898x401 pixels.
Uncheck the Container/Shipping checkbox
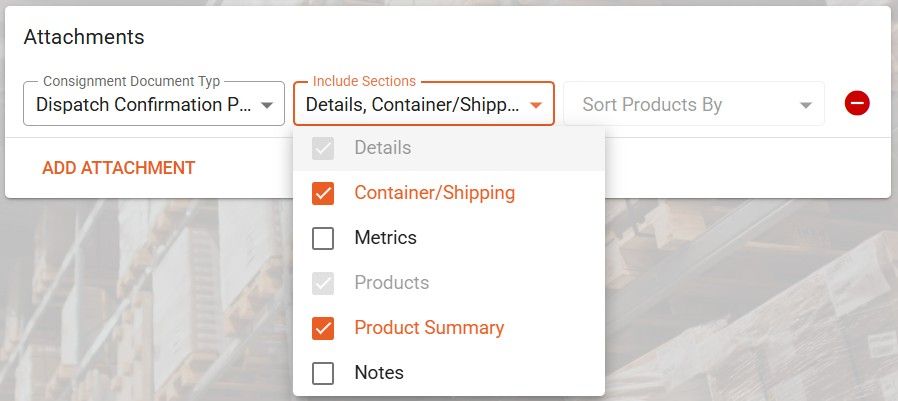(323, 193)
